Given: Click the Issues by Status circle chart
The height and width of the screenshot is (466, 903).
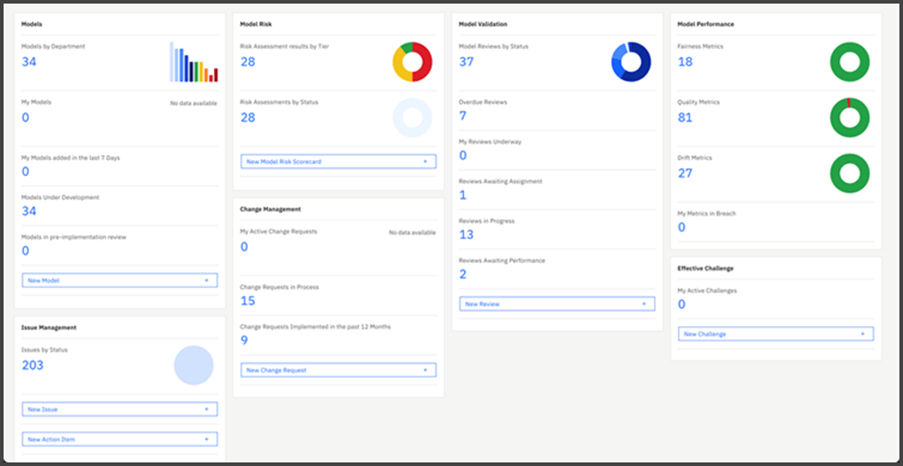Looking at the screenshot, I should point(193,365).
